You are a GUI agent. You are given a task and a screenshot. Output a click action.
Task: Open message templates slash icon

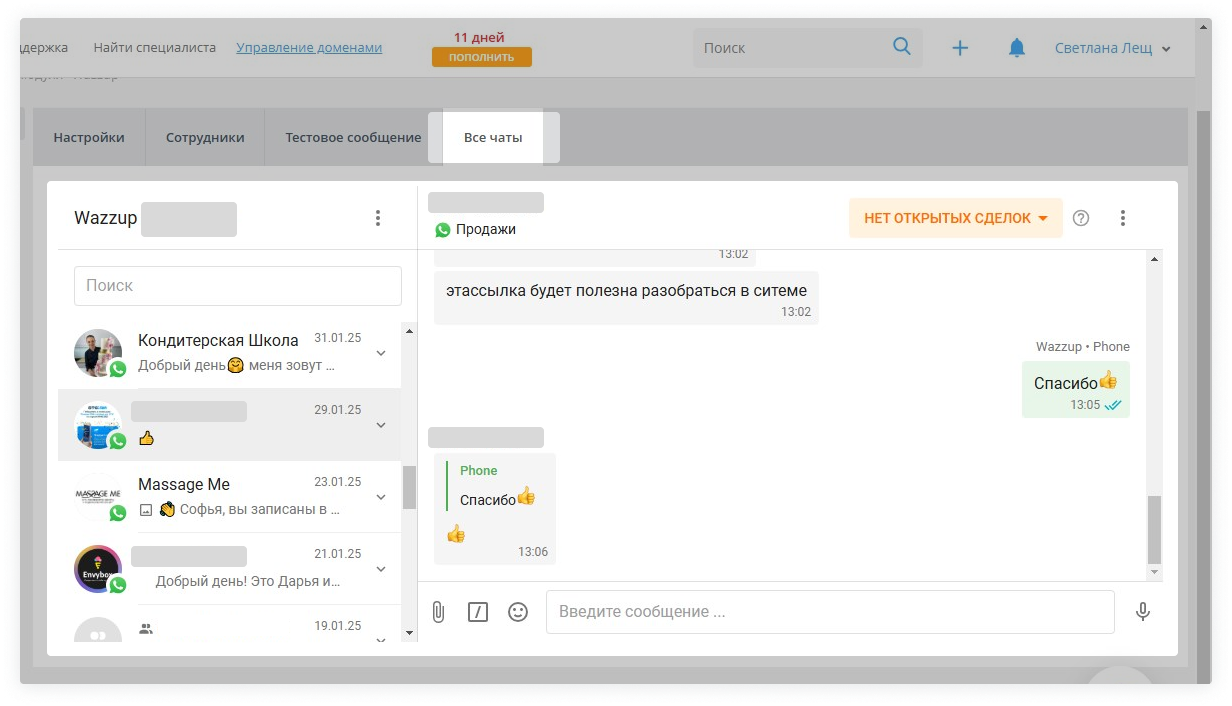coord(478,612)
